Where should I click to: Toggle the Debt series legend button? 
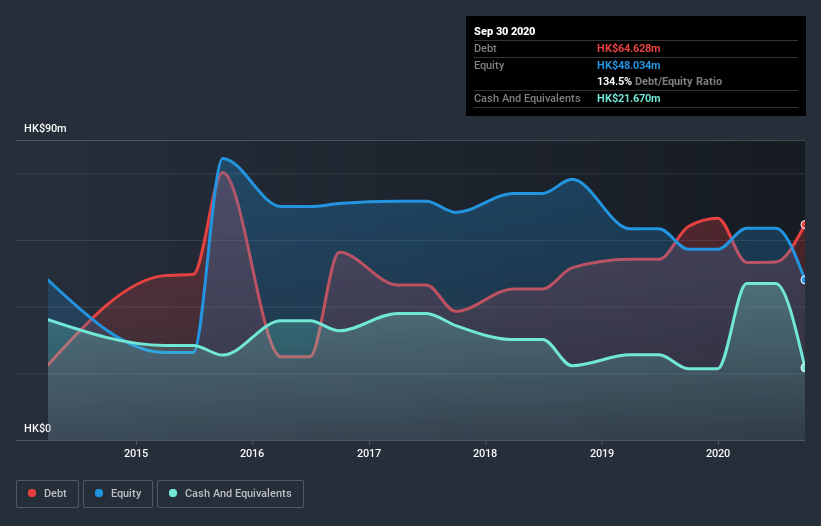click(48, 494)
